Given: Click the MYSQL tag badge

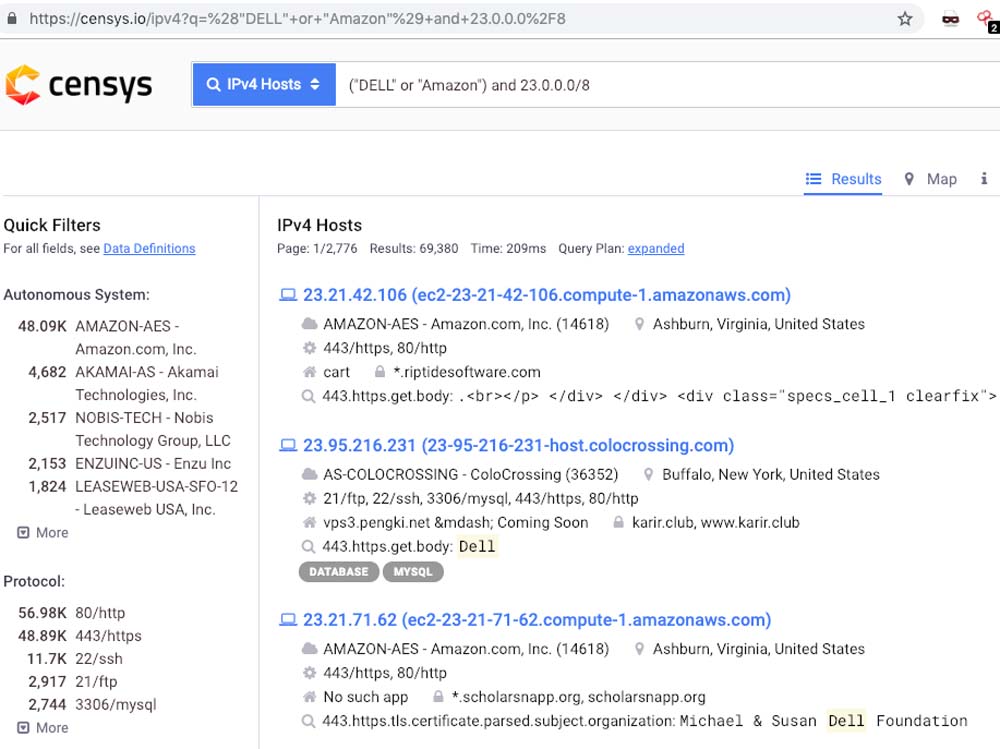Looking at the screenshot, I should pos(412,572).
